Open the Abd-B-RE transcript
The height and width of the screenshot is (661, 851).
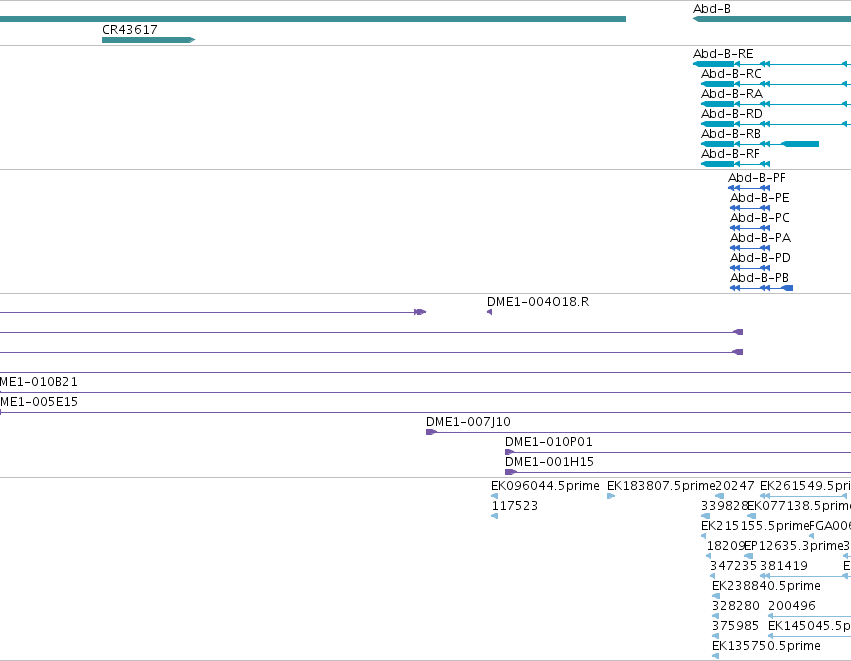coord(772,64)
